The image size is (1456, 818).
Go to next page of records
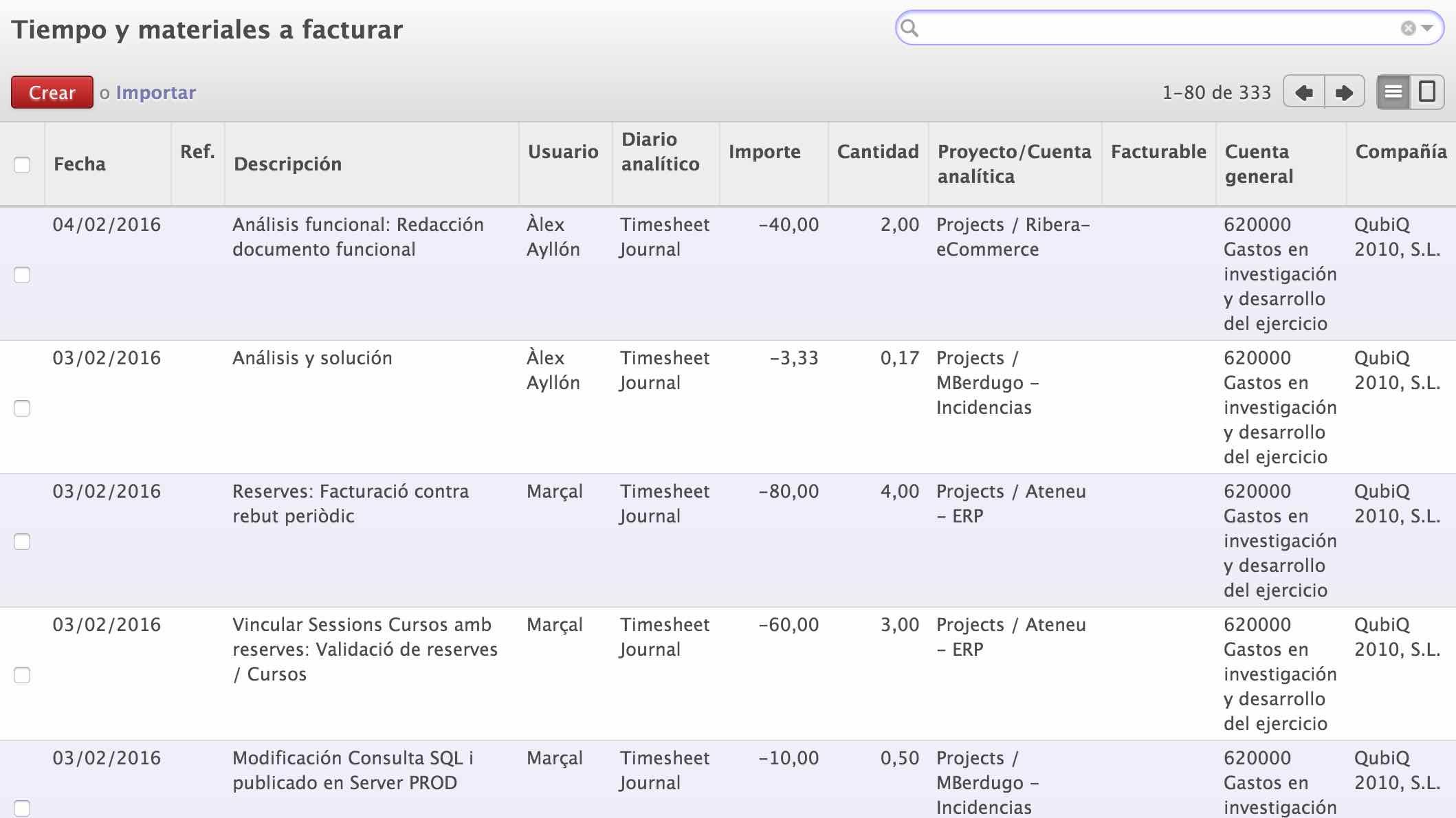[x=1344, y=92]
